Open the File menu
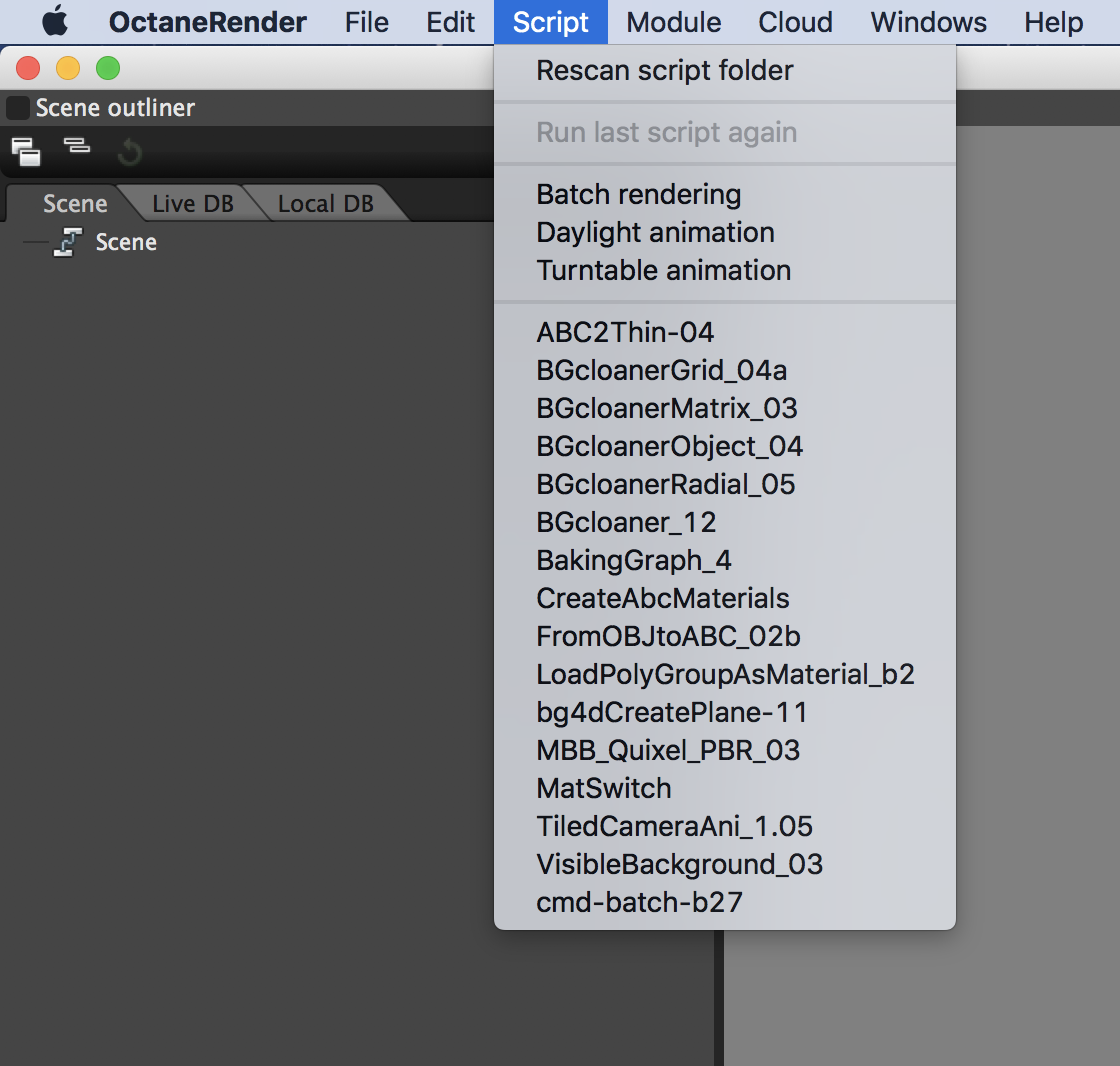Screen dimensions: 1120x1066 point(366,22)
